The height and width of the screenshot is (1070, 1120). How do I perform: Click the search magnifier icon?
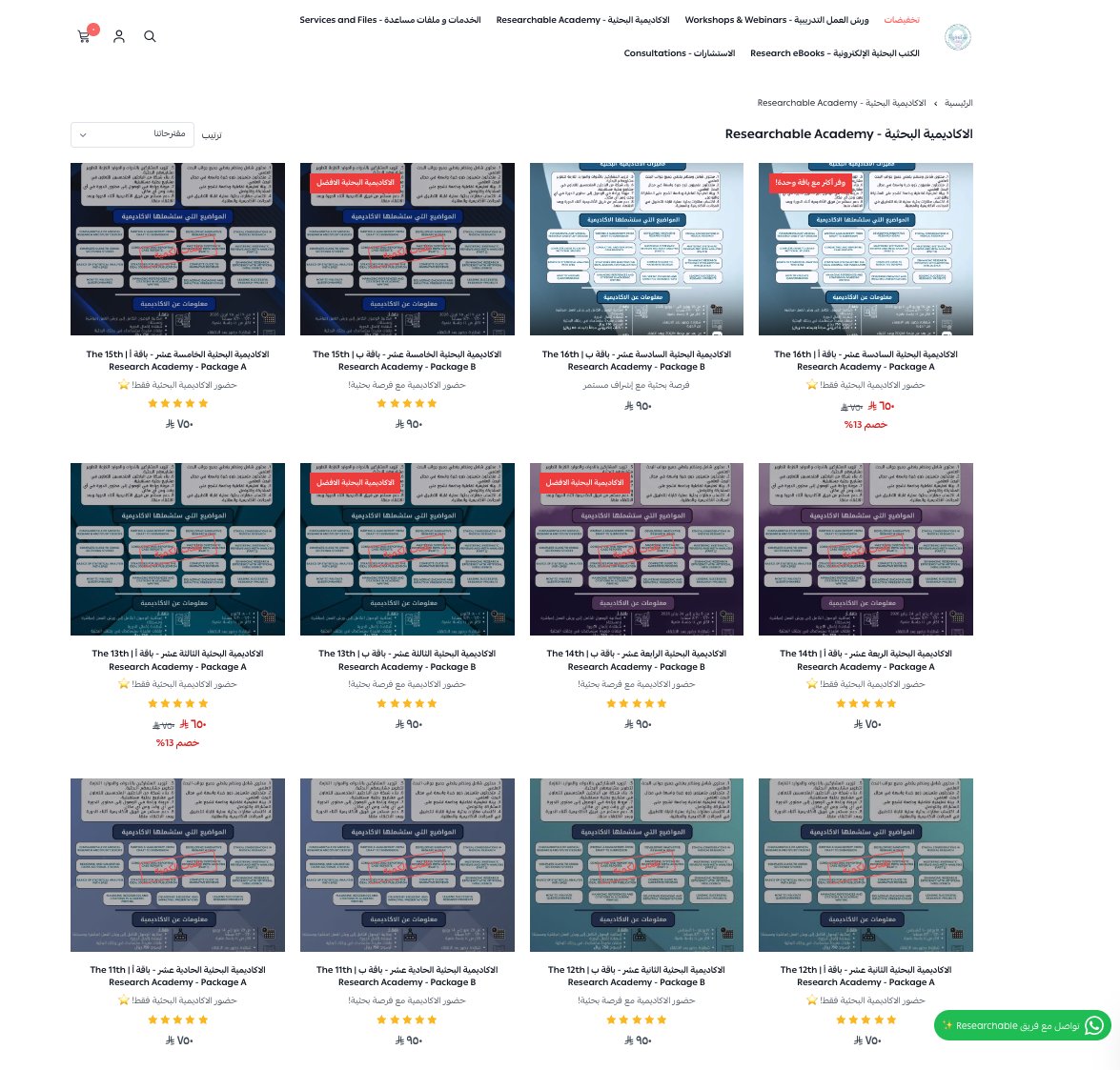150,36
